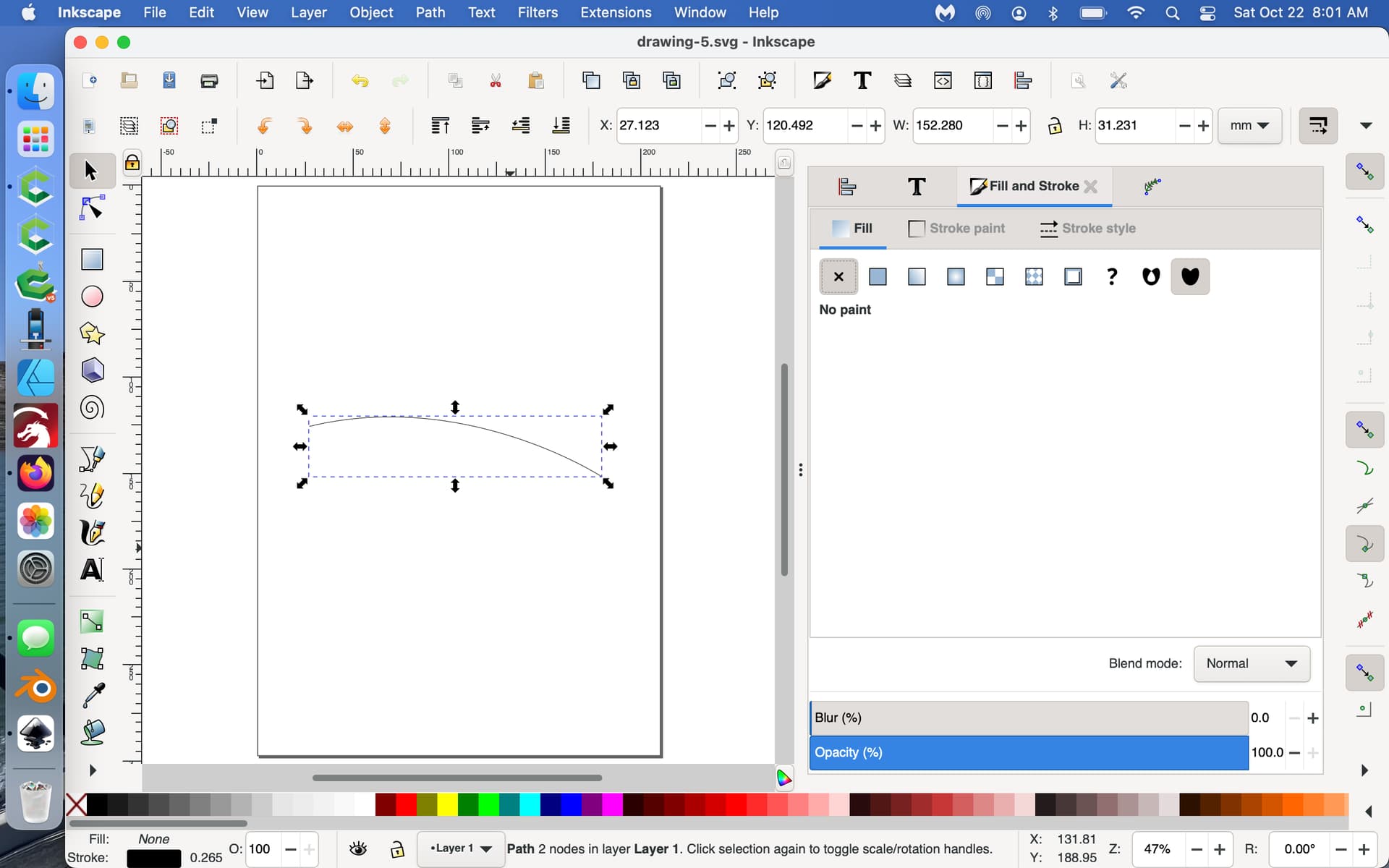Select the Linear gradient fill option

tap(917, 276)
